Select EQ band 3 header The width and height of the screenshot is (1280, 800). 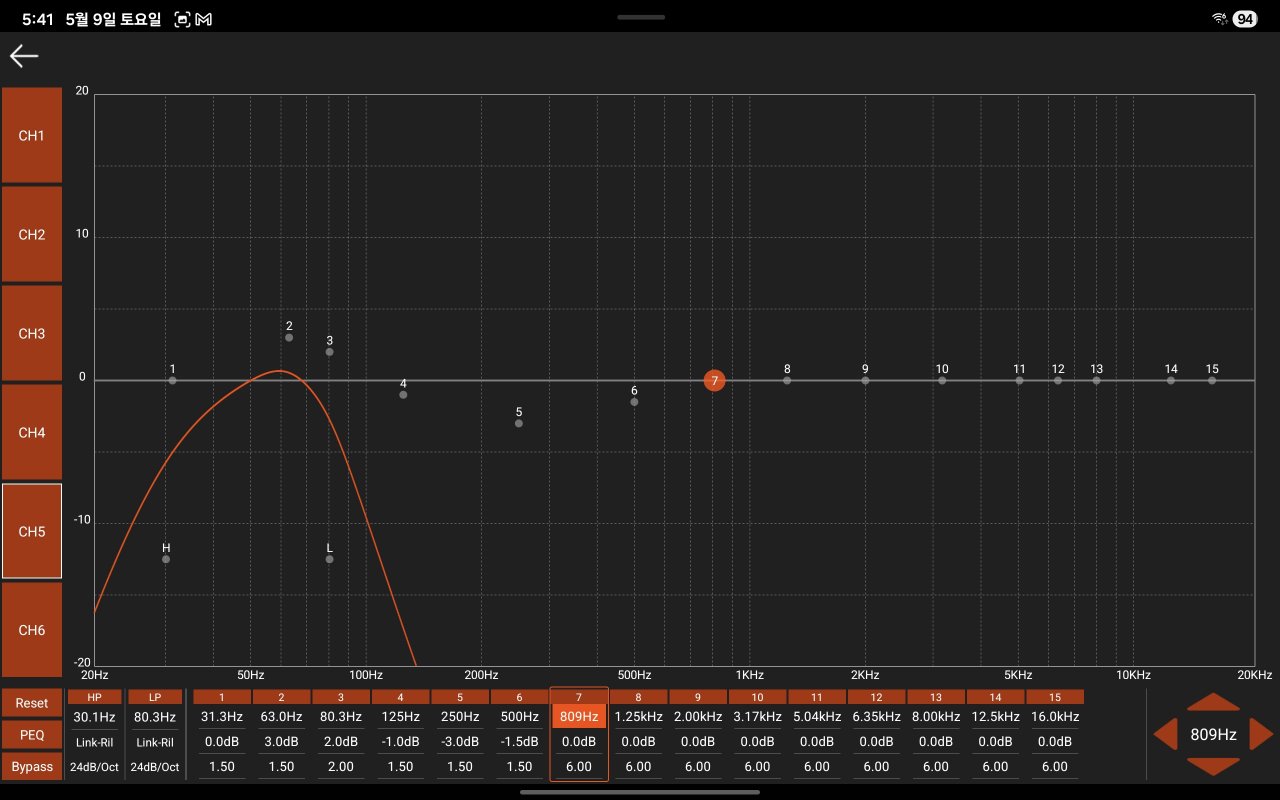click(341, 697)
